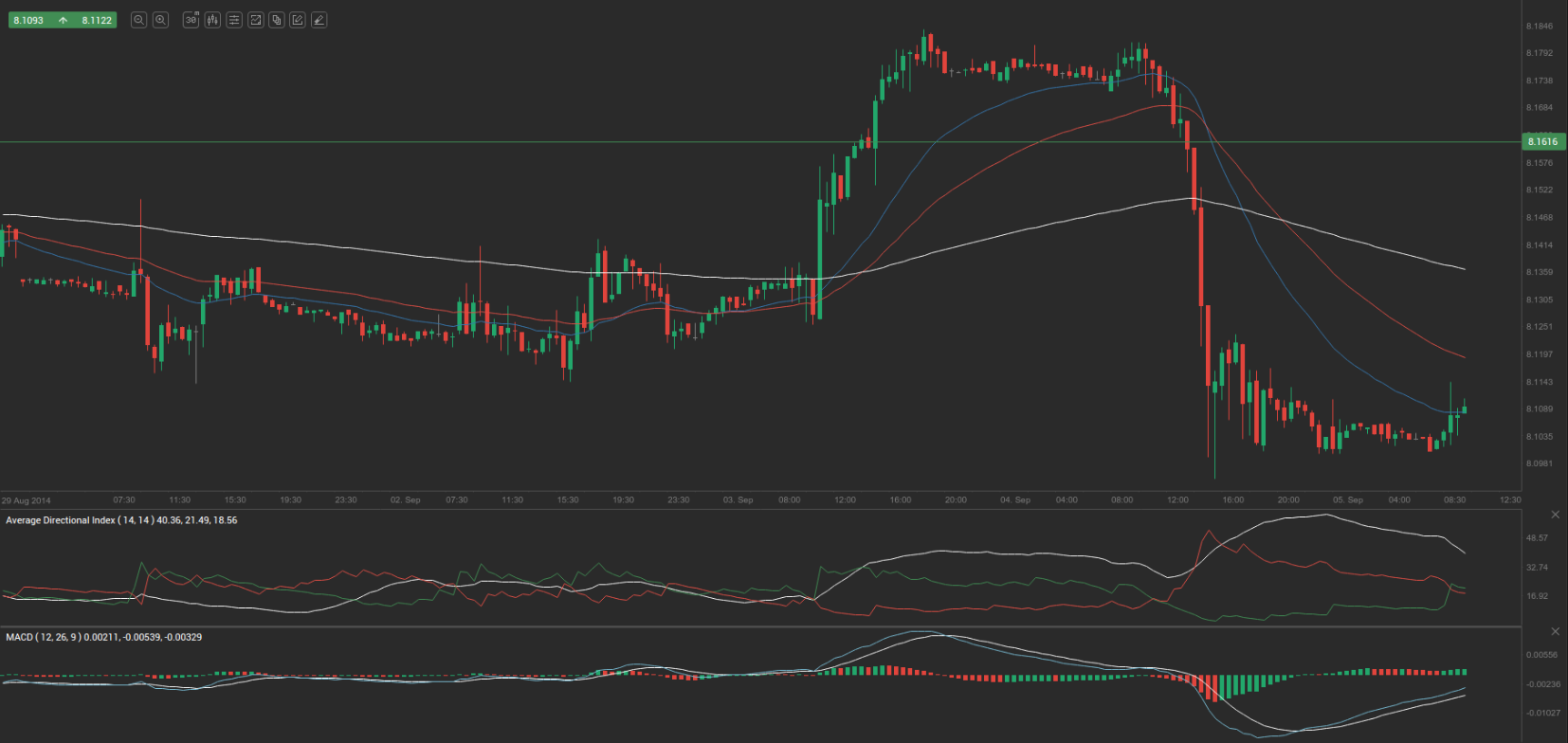The image size is (1568, 743).
Task: Click the 03. Sep date on time axis
Action: click(x=738, y=499)
